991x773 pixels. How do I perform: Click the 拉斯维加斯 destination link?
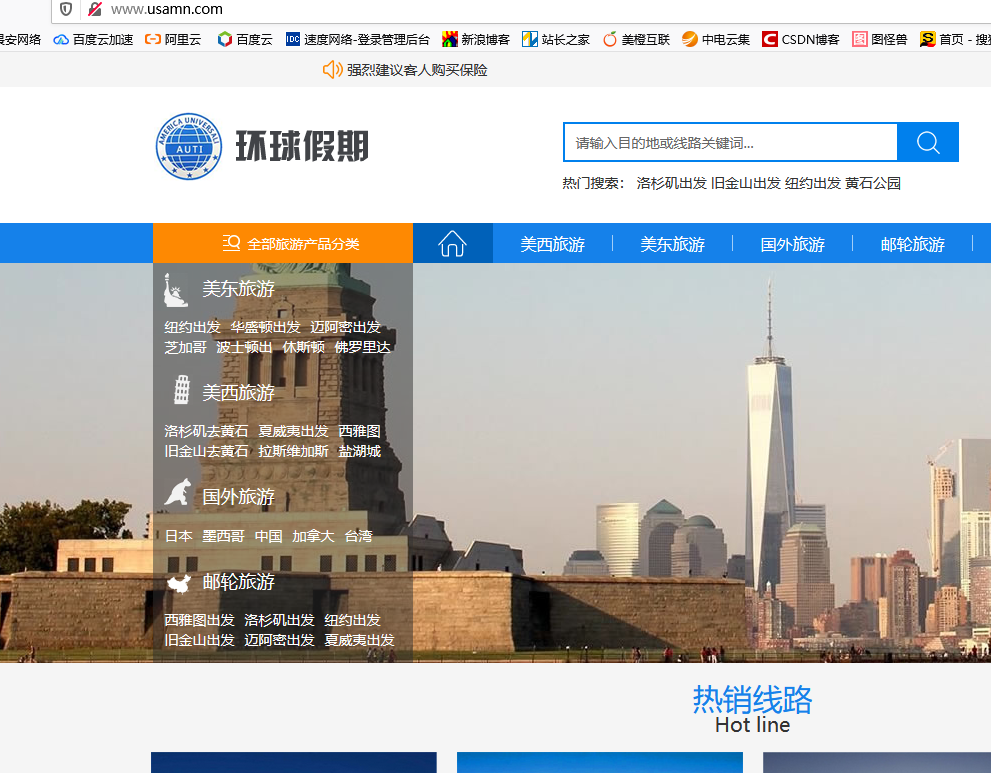293,451
